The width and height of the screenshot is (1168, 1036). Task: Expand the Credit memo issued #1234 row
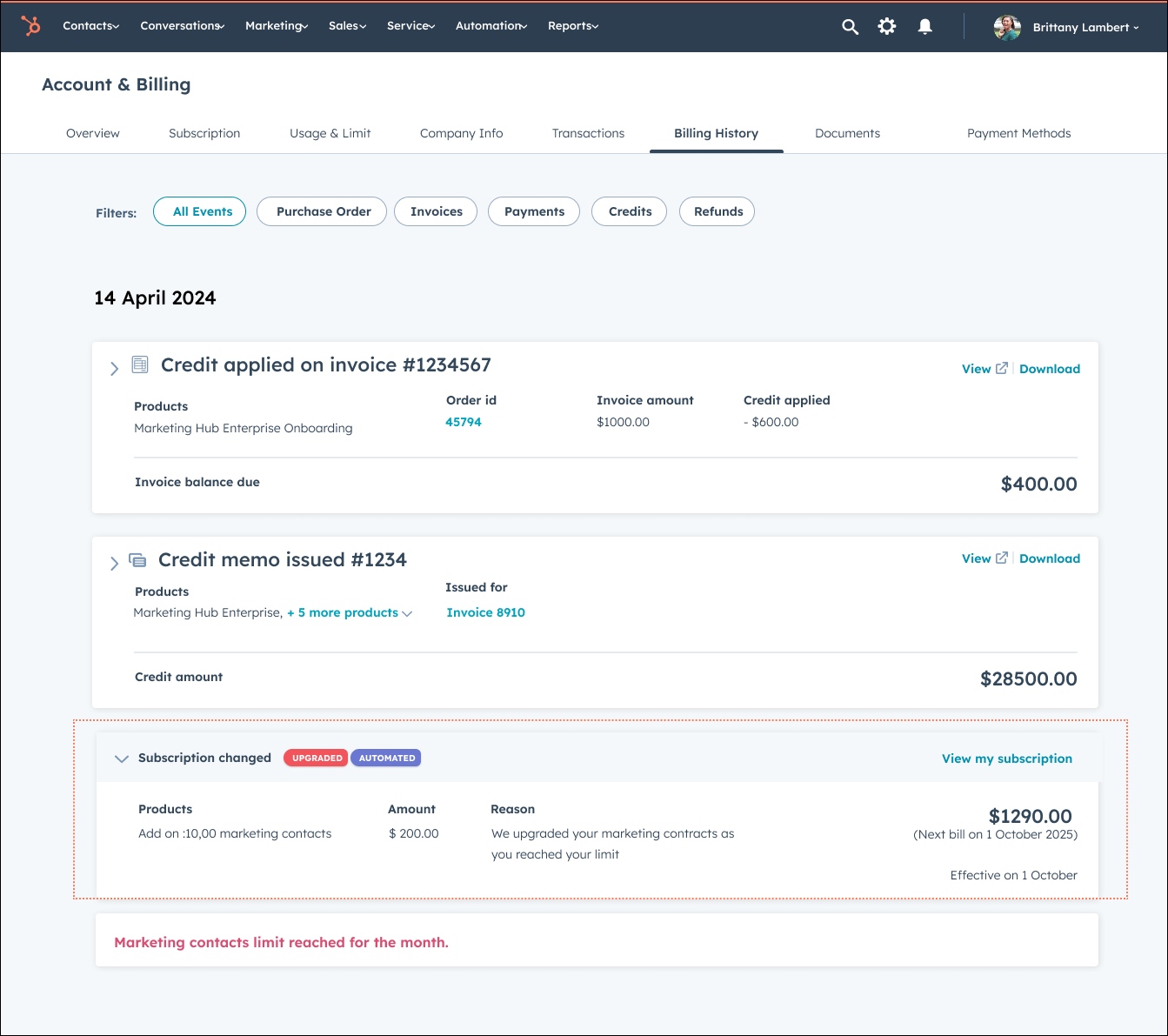click(114, 564)
